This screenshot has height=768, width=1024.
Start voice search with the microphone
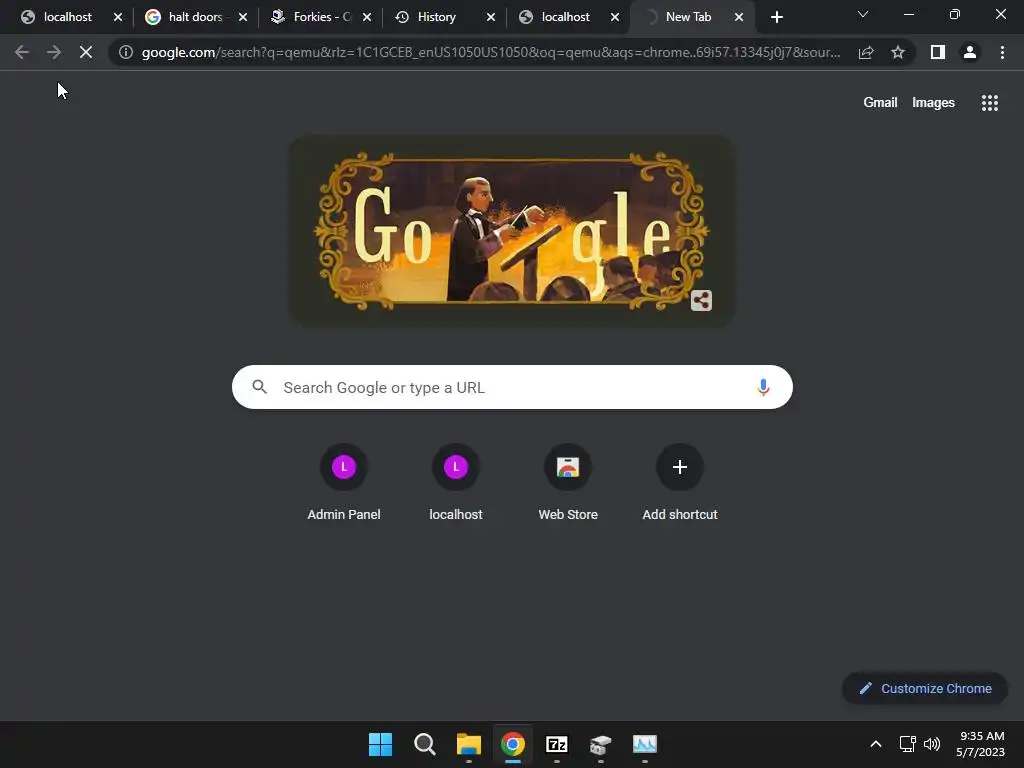[x=763, y=387]
